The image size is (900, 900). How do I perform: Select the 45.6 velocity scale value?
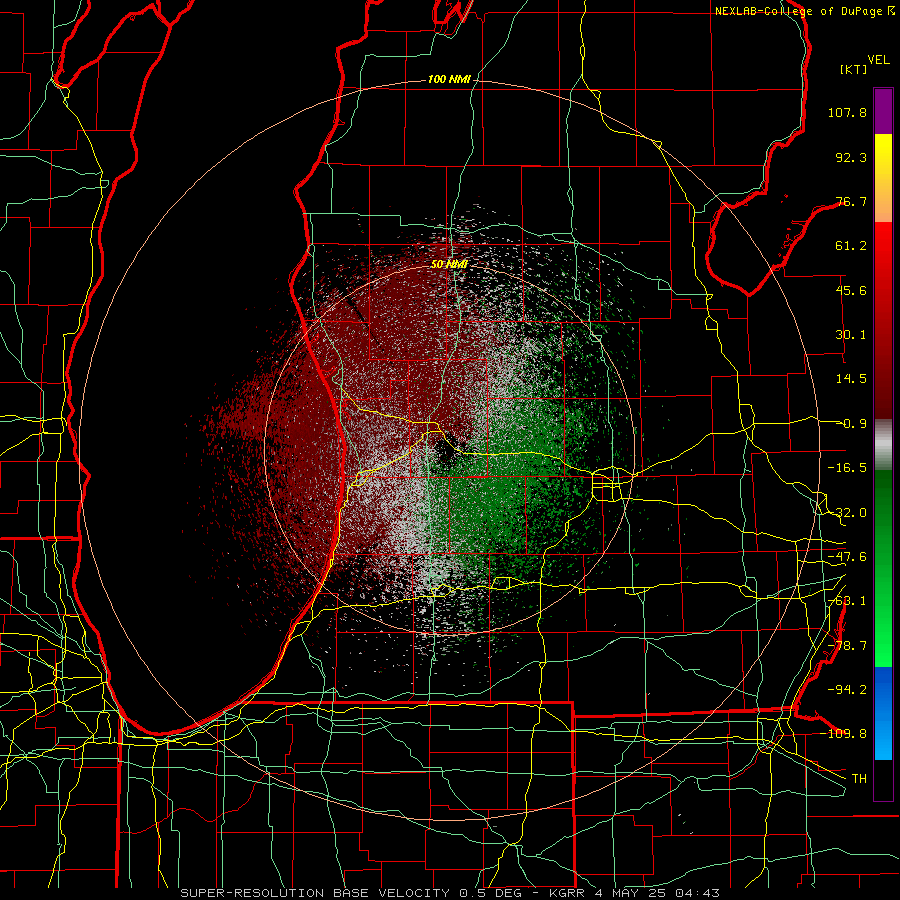[851, 290]
